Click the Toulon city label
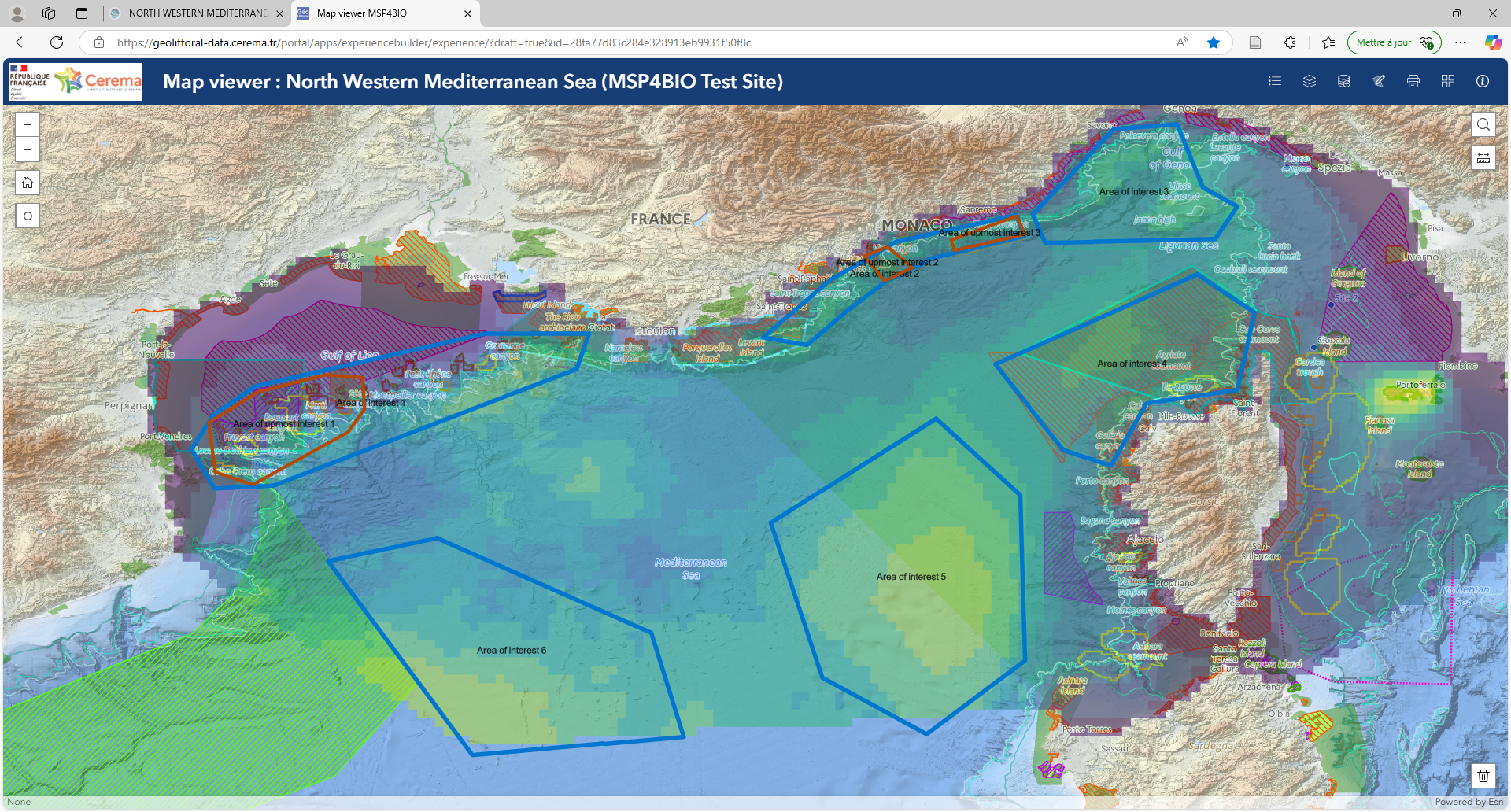The image size is (1511, 812). [x=658, y=331]
